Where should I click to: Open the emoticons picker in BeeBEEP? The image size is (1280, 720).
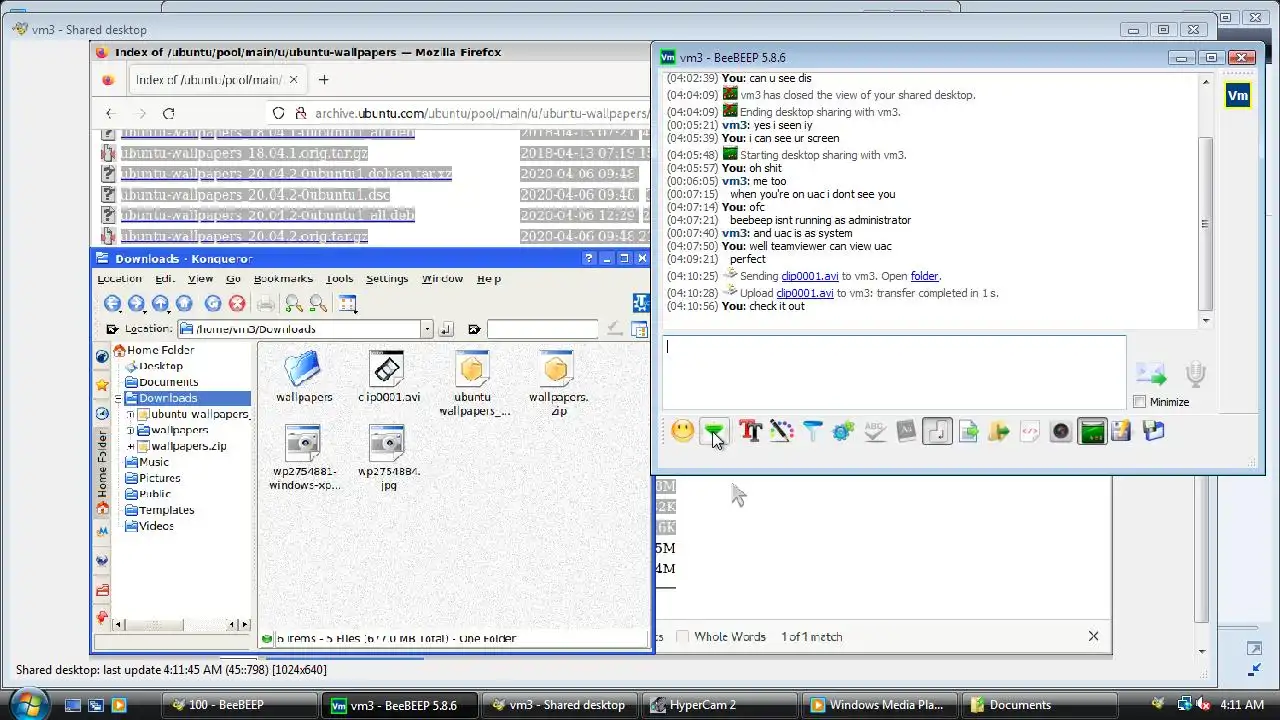[x=682, y=431]
